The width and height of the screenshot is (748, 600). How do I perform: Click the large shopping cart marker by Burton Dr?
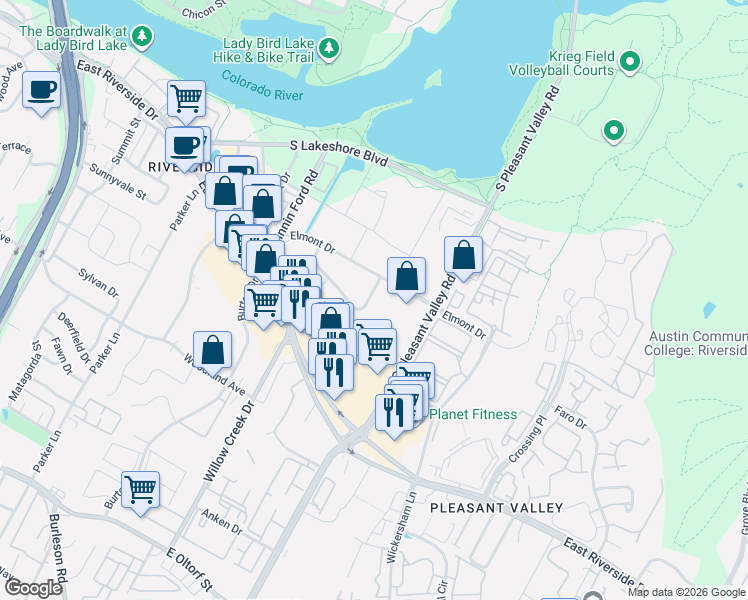pos(263,306)
